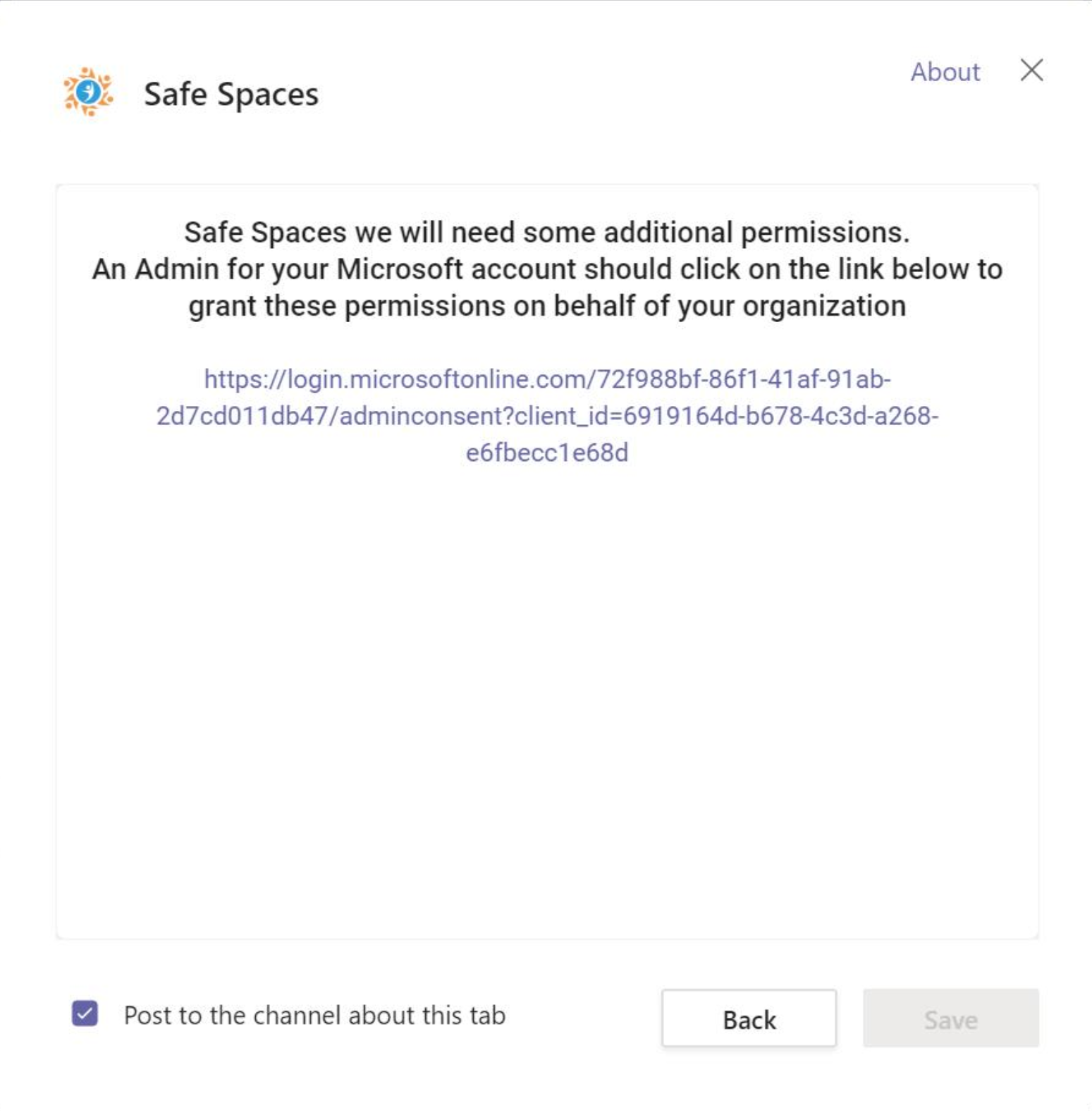
Task: Click the URL's last line 'e6fbecc1e68d'
Action: click(547, 453)
